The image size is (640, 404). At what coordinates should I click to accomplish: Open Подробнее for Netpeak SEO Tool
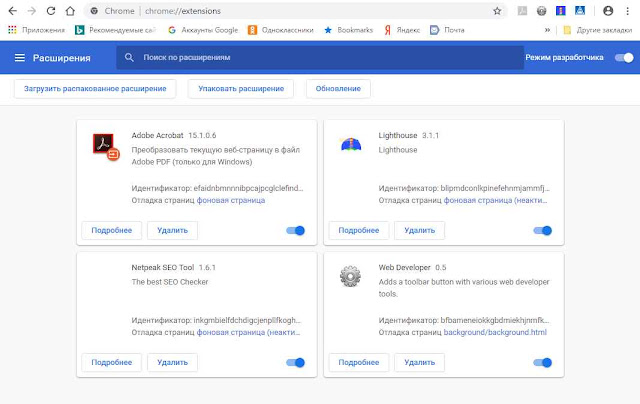(111, 362)
